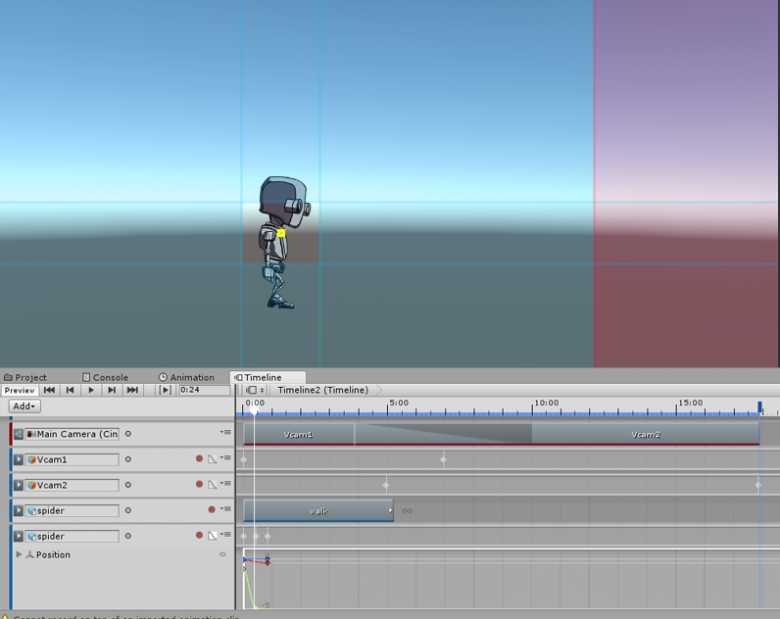Viewport: 780px width, 619px height.
Task: Jump to the start of the timeline
Action: 49,390
